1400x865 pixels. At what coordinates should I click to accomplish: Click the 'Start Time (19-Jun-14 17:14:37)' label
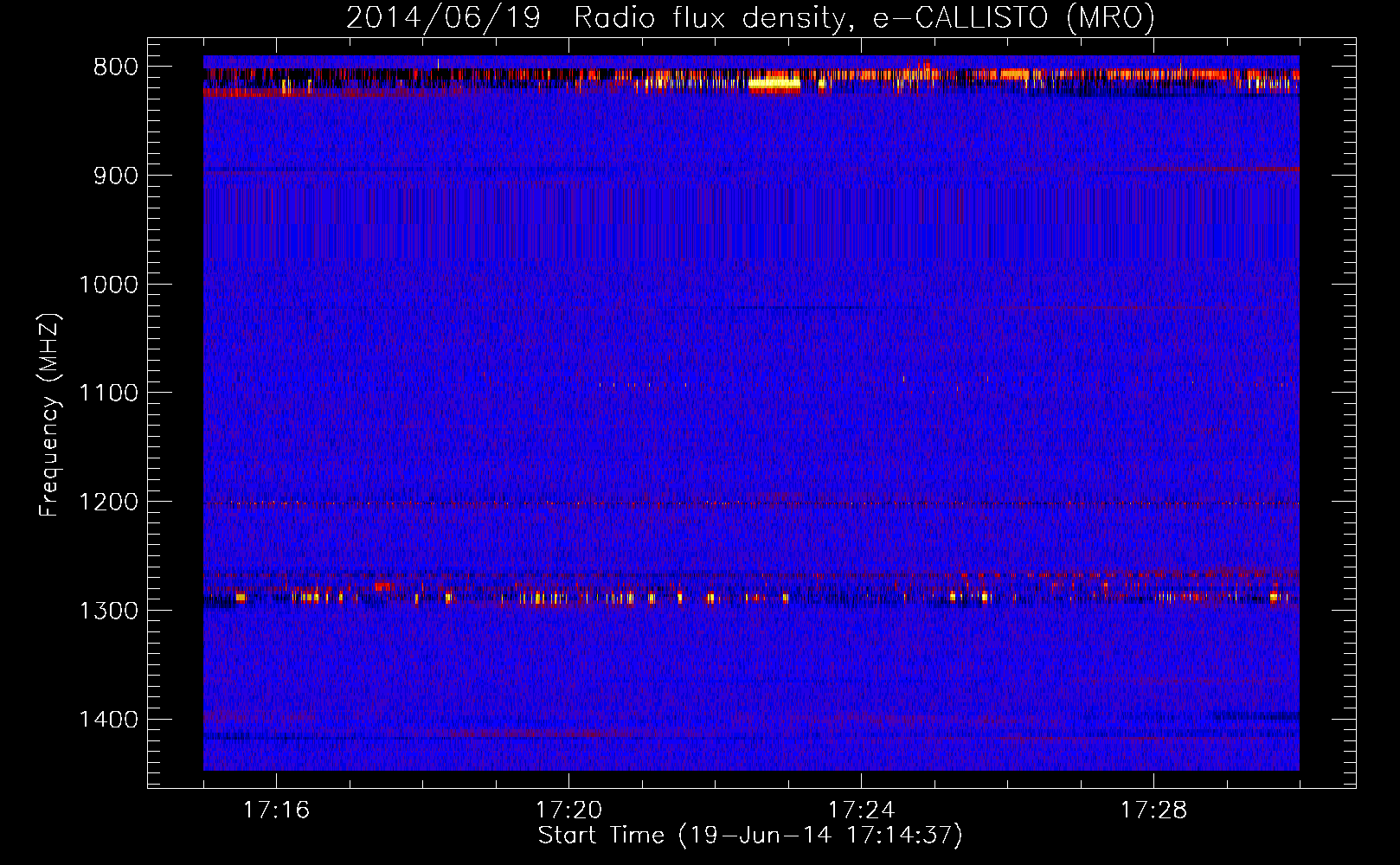pos(750,836)
